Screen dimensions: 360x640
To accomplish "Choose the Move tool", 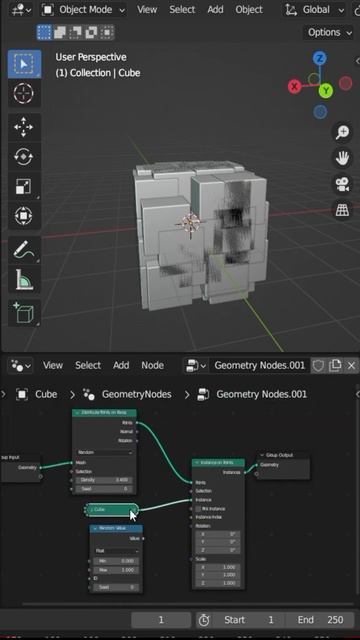I will pyautogui.click(x=24, y=127).
